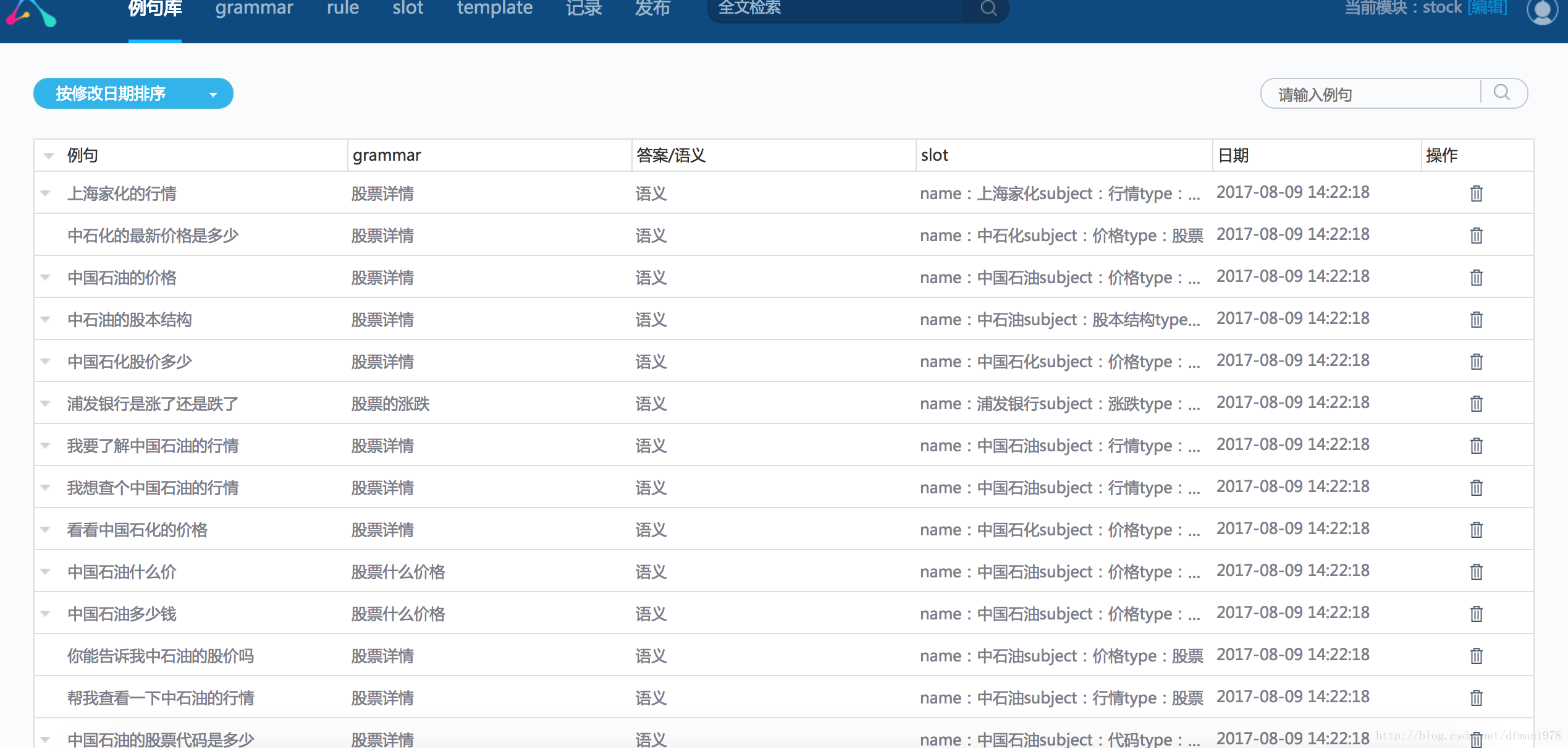Viewport: 1568px width, 748px height.
Task: Focus the 请输入例句 input field
Action: click(1372, 94)
